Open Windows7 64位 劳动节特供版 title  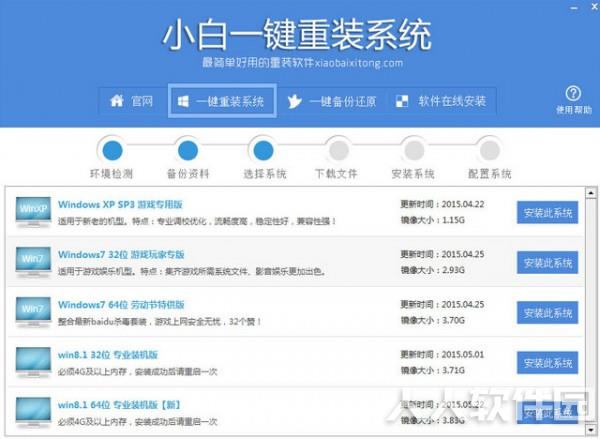(121, 305)
